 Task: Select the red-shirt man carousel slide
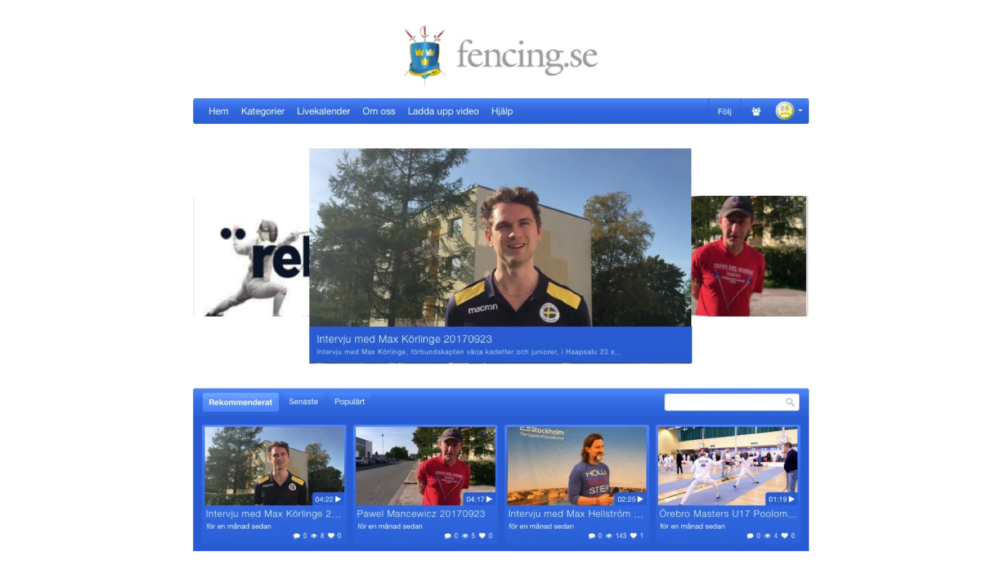pos(749,256)
